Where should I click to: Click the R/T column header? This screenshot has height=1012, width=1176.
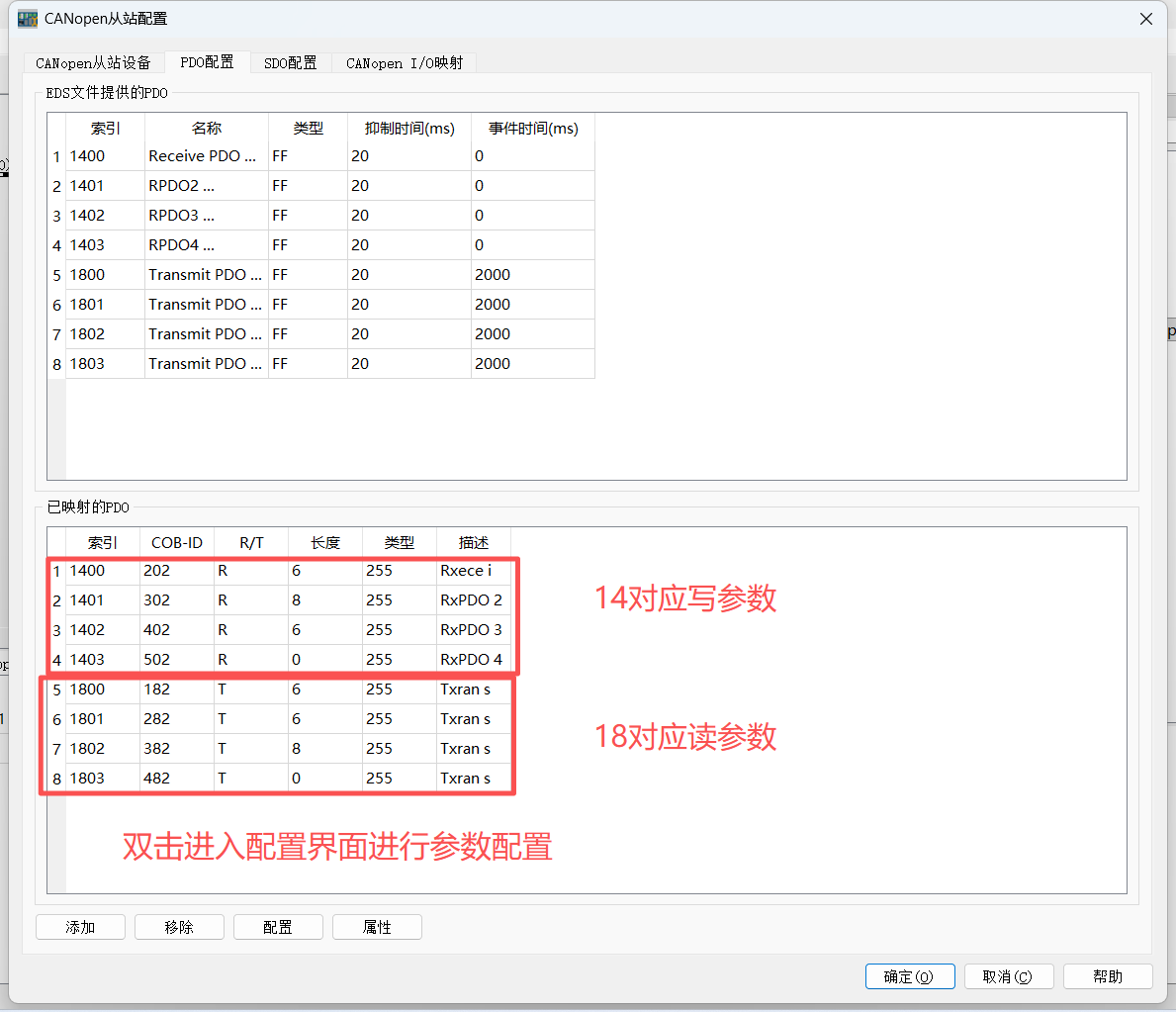coord(251,542)
